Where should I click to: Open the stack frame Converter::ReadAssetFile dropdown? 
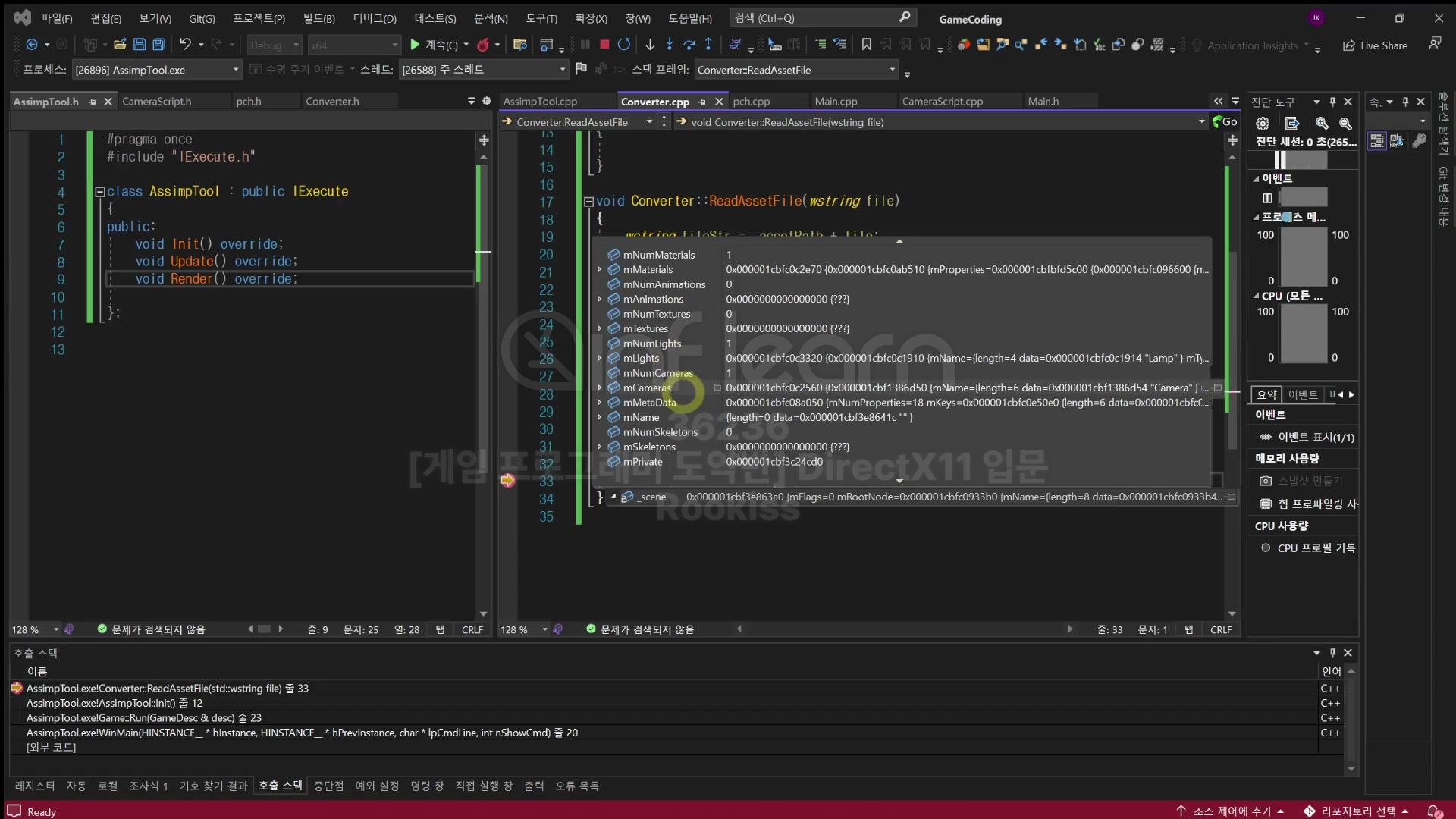[x=892, y=70]
